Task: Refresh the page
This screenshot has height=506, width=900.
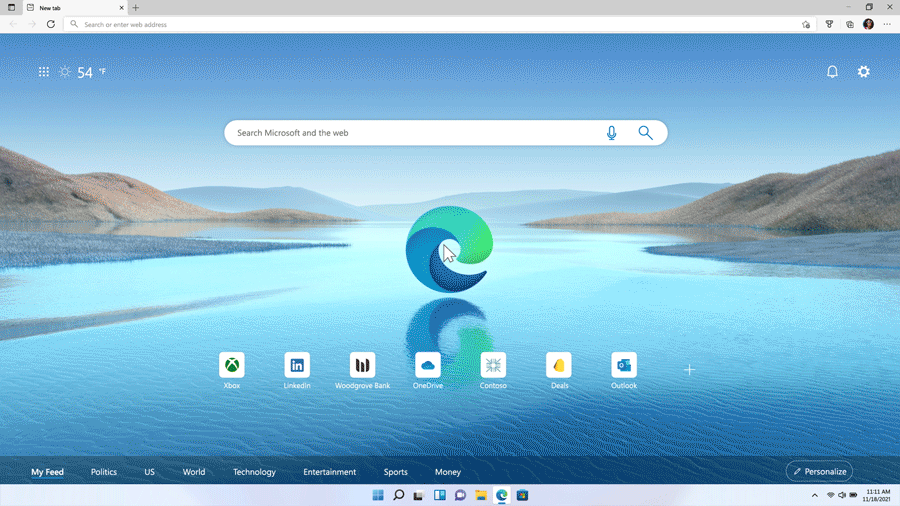Action: (x=51, y=24)
